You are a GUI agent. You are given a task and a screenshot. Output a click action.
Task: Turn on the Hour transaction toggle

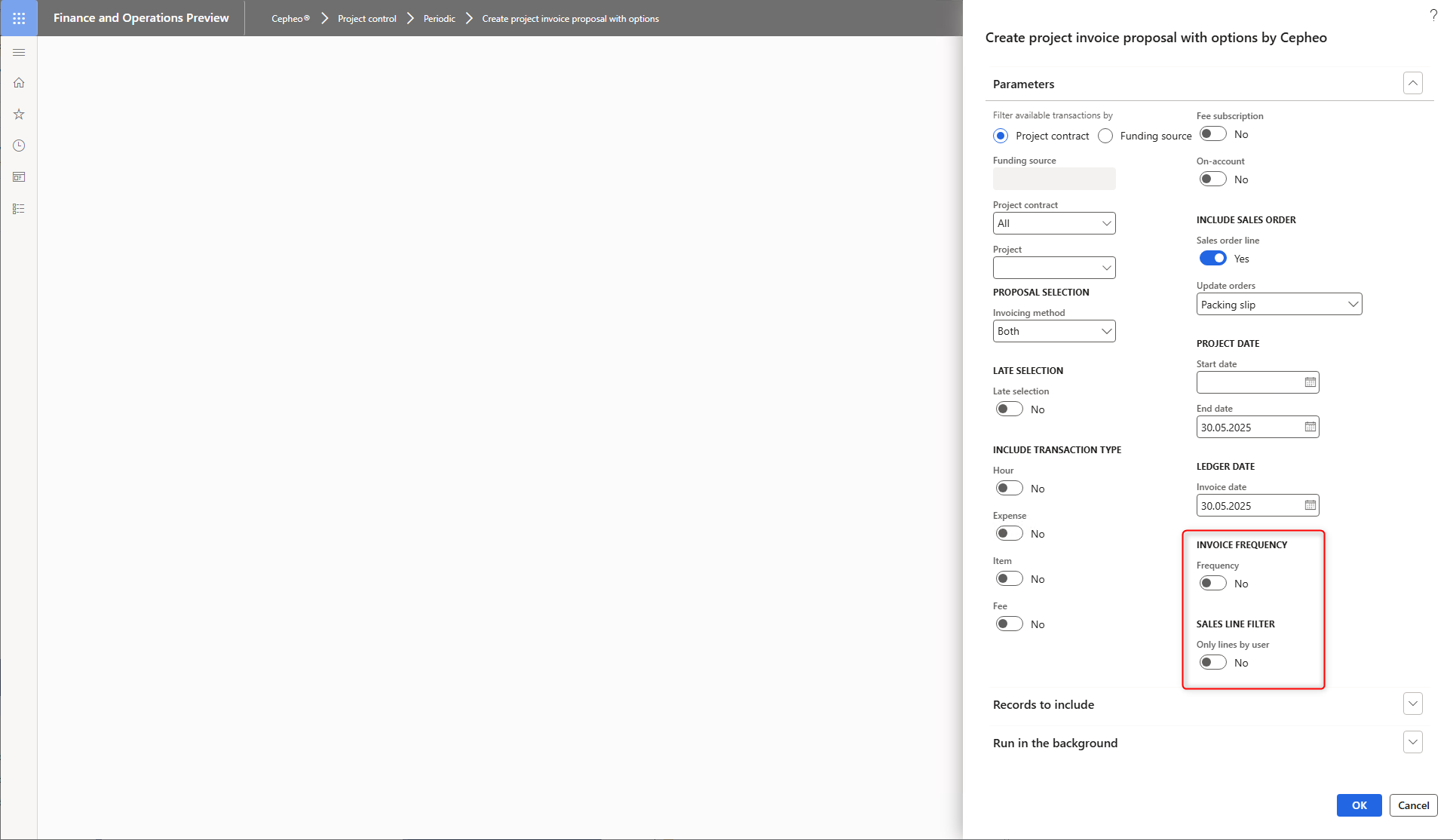click(1009, 489)
